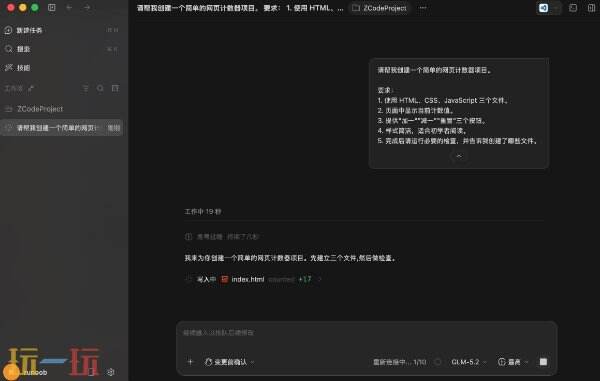Click the search icon in workspace header
The image size is (600, 381).
[100, 88]
